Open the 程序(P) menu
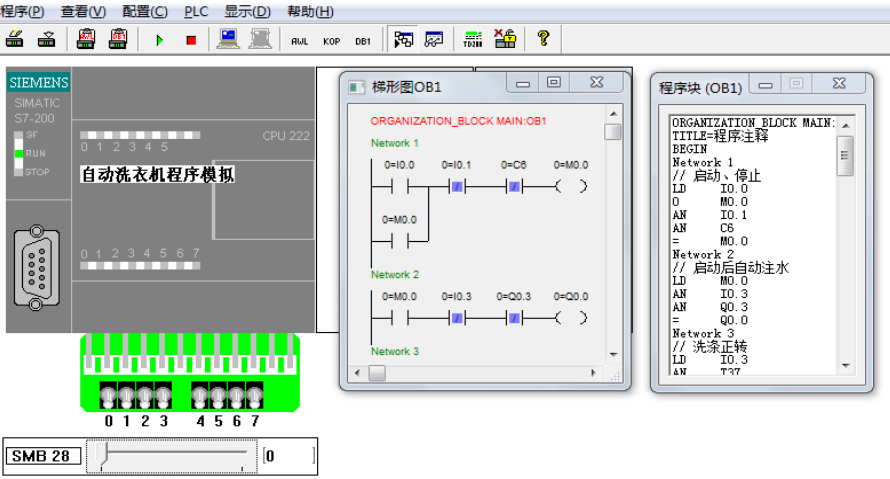Viewport: 890px width, 479px height. pyautogui.click(x=23, y=11)
